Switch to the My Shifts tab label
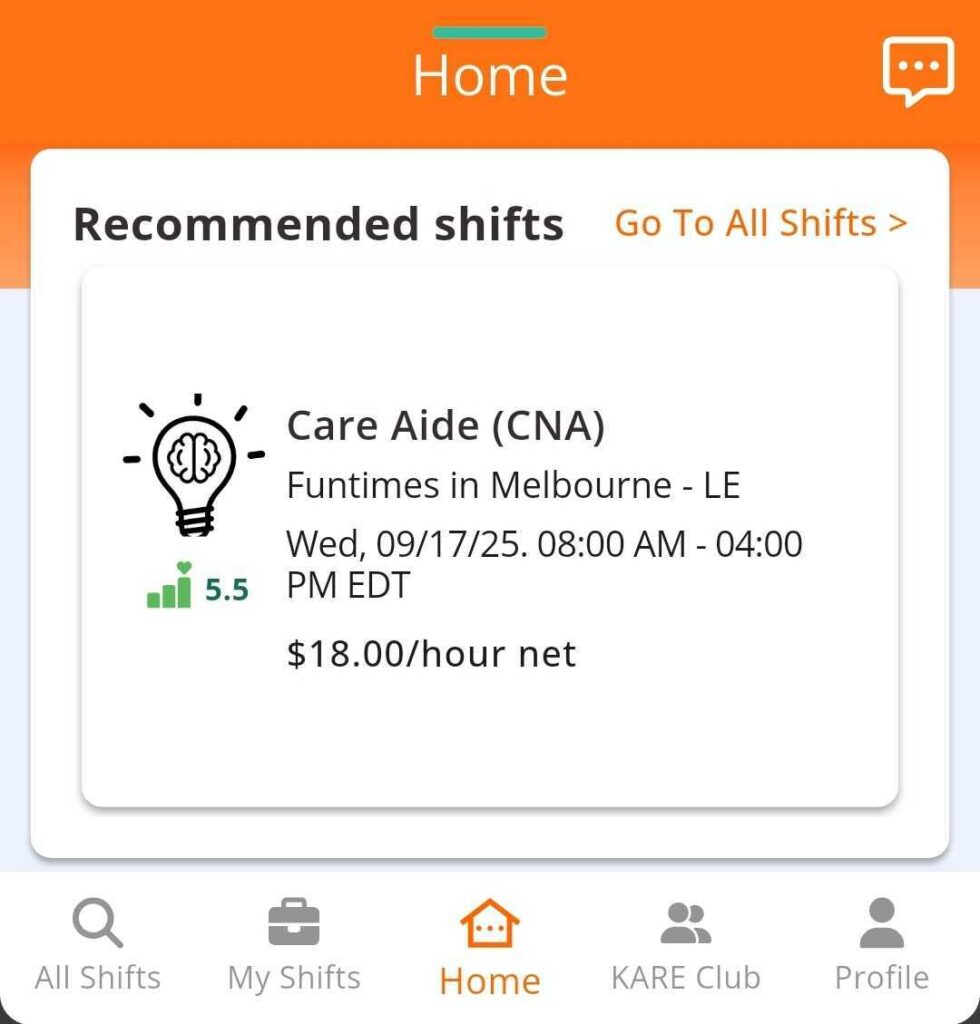Image resolution: width=980 pixels, height=1024 pixels. pos(294,977)
